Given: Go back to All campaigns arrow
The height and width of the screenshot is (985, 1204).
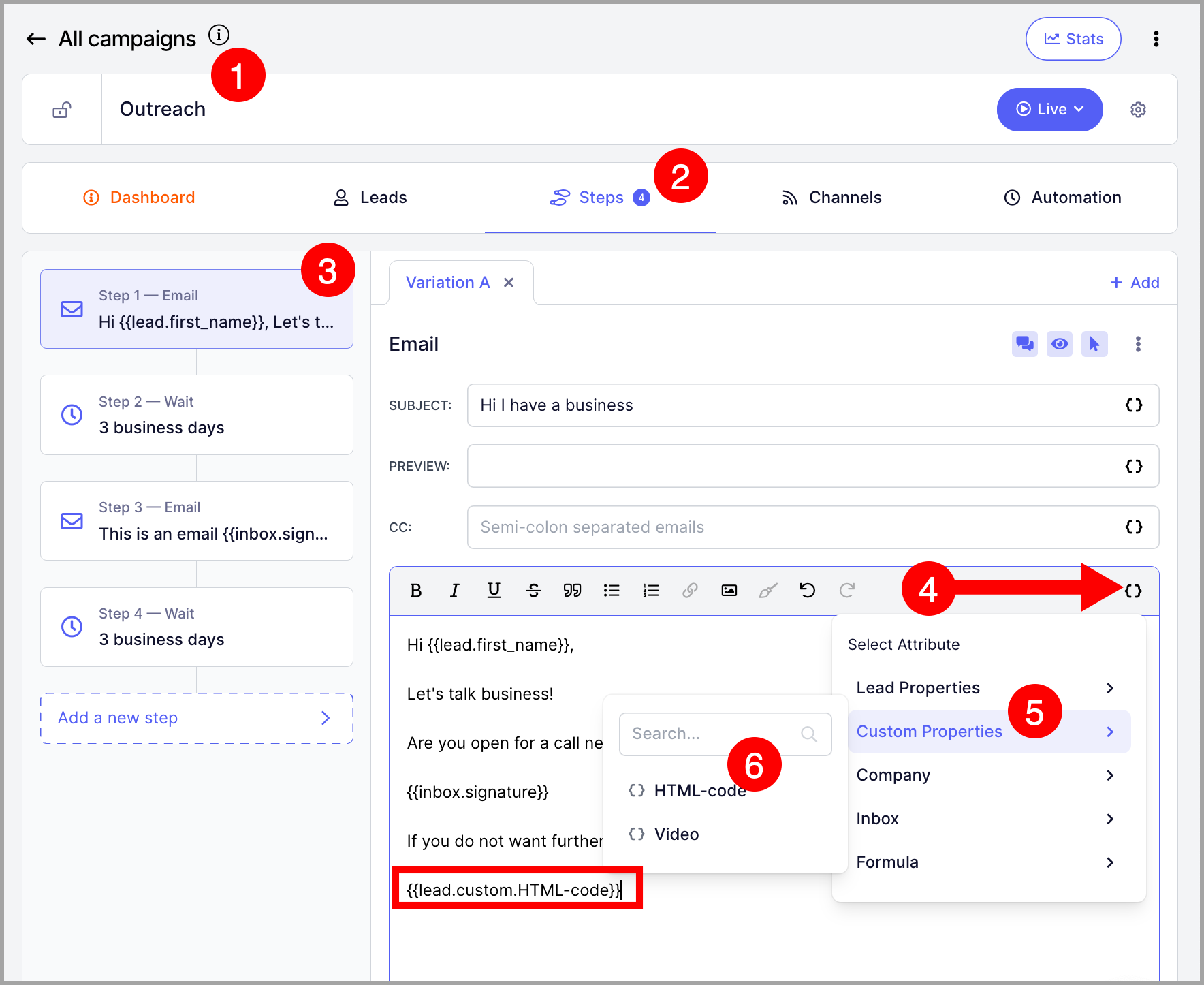Looking at the screenshot, I should point(35,39).
